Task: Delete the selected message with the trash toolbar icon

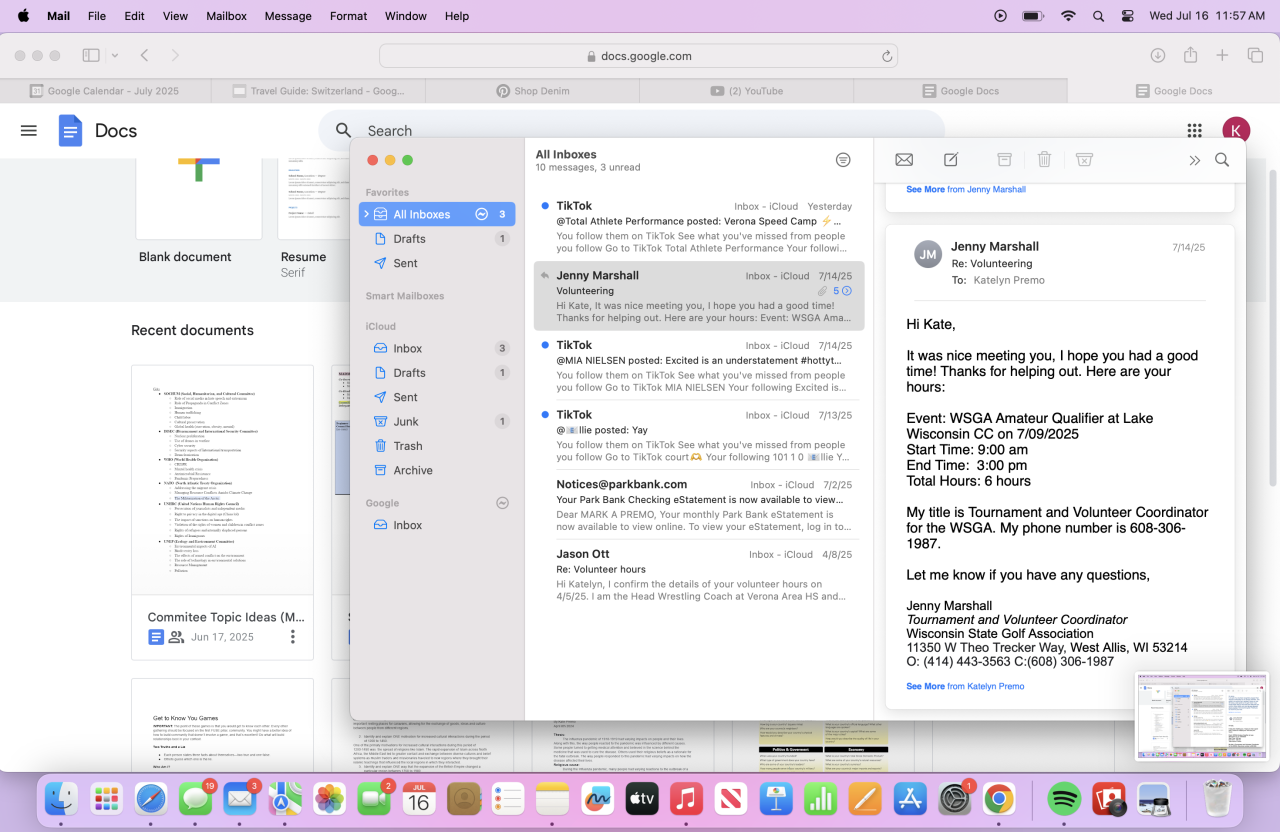Action: 1044,160
